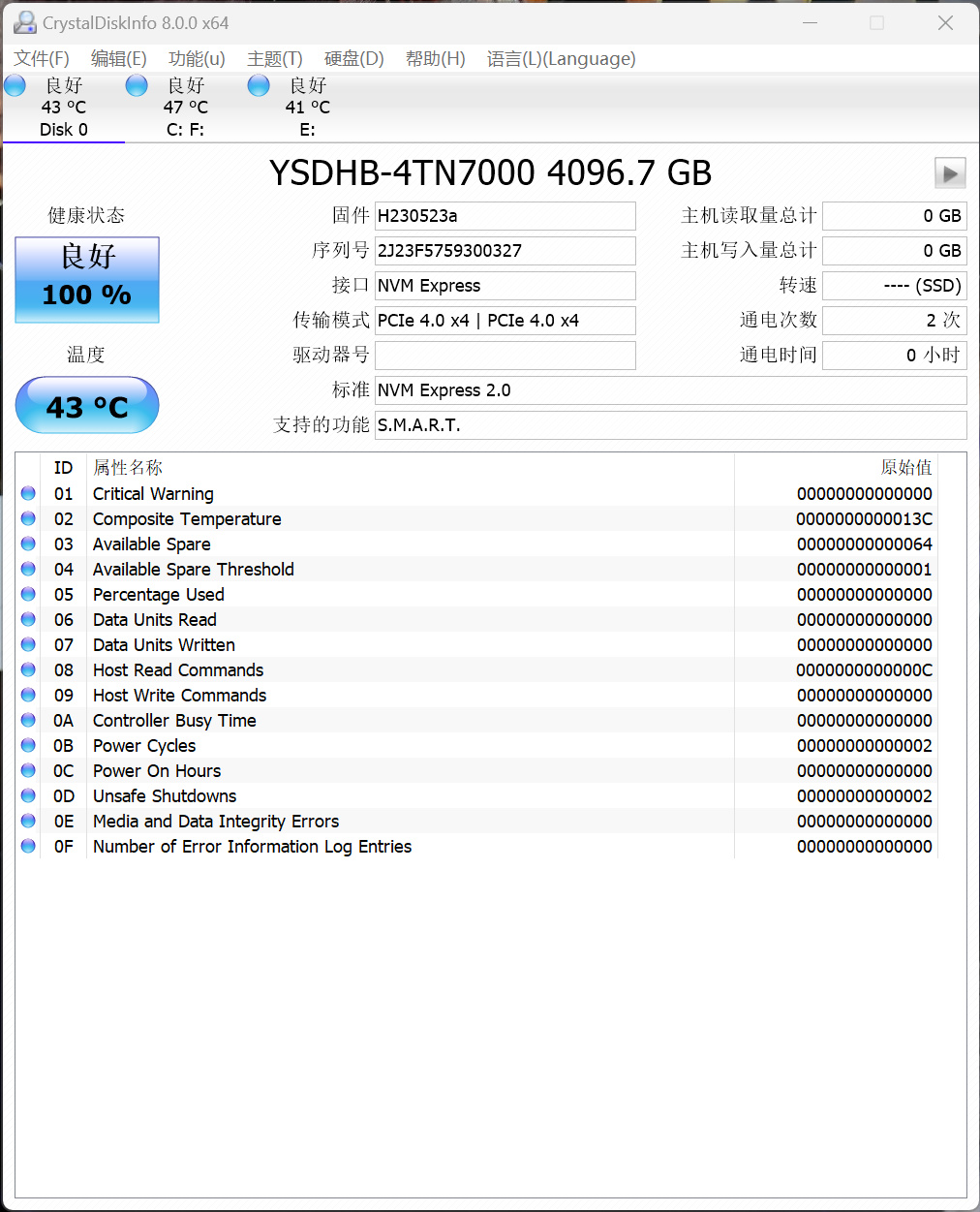Image resolution: width=980 pixels, height=1212 pixels.
Task: Open the 文件(F) menu
Action: tap(42, 59)
